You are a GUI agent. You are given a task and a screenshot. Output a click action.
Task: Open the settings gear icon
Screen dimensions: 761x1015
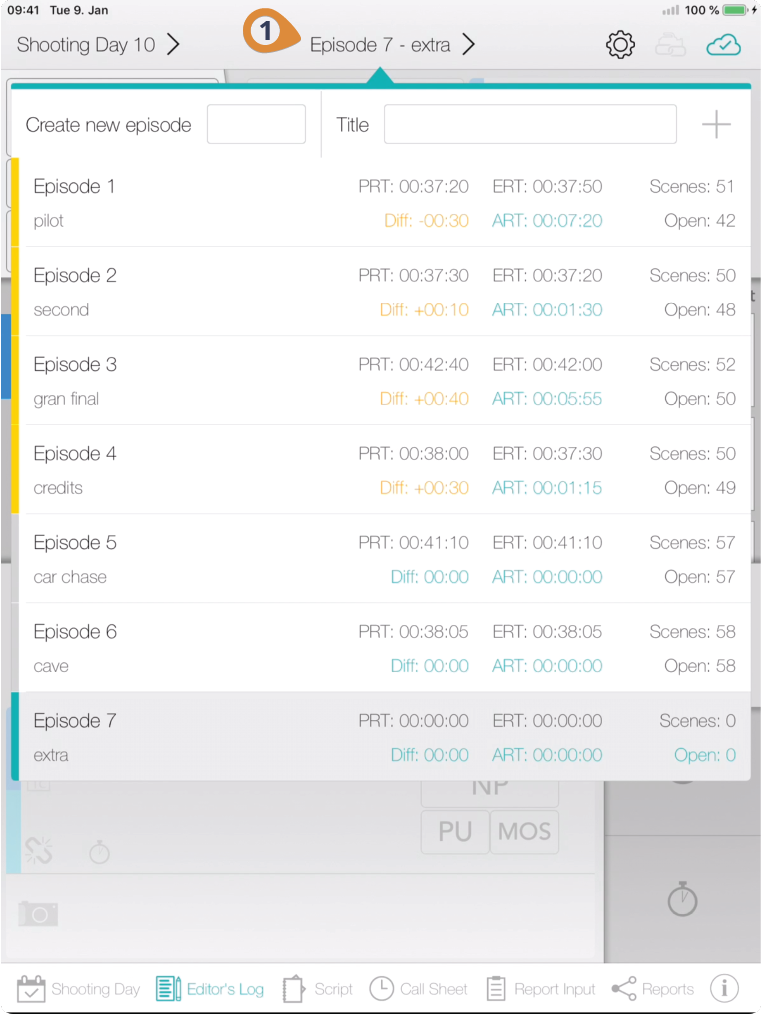click(x=620, y=45)
